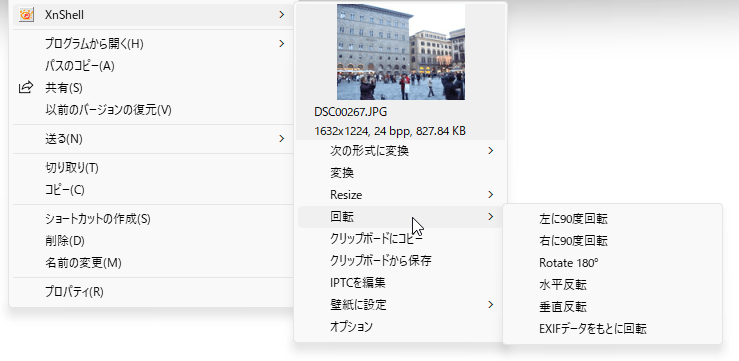Open the 壁紙に設定 submenu
The width and height of the screenshot is (739, 361).
400,304
